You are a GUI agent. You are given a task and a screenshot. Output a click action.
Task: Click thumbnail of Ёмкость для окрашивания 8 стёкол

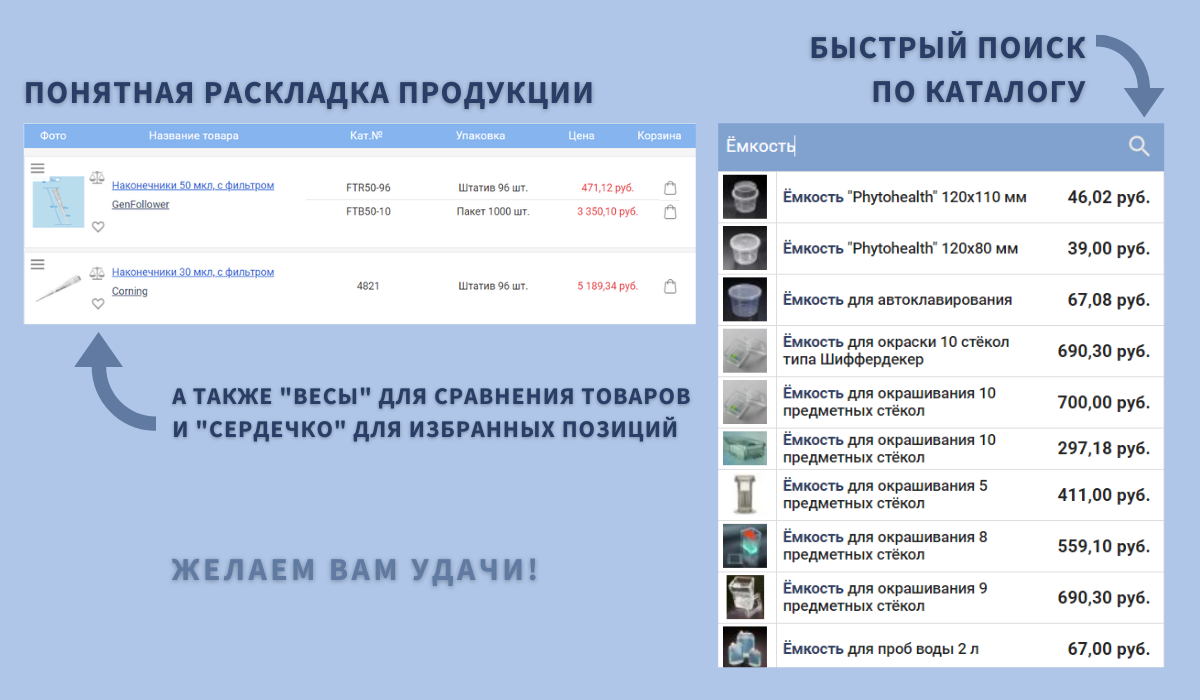(744, 546)
